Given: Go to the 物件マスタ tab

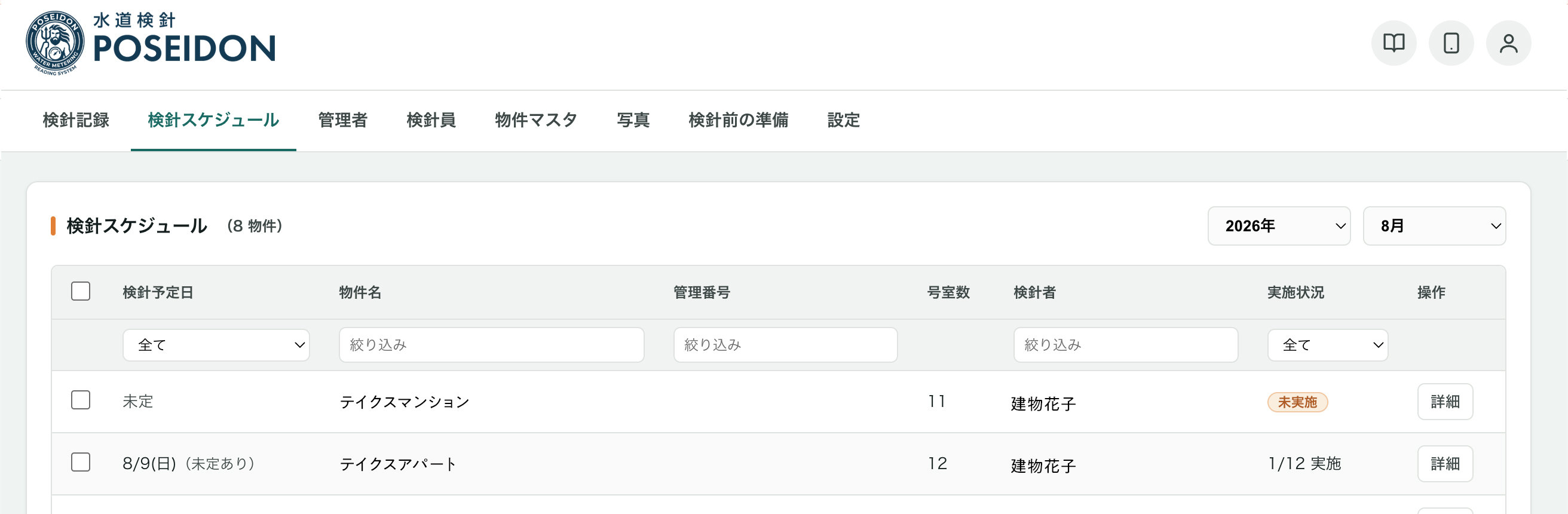Looking at the screenshot, I should click(535, 121).
